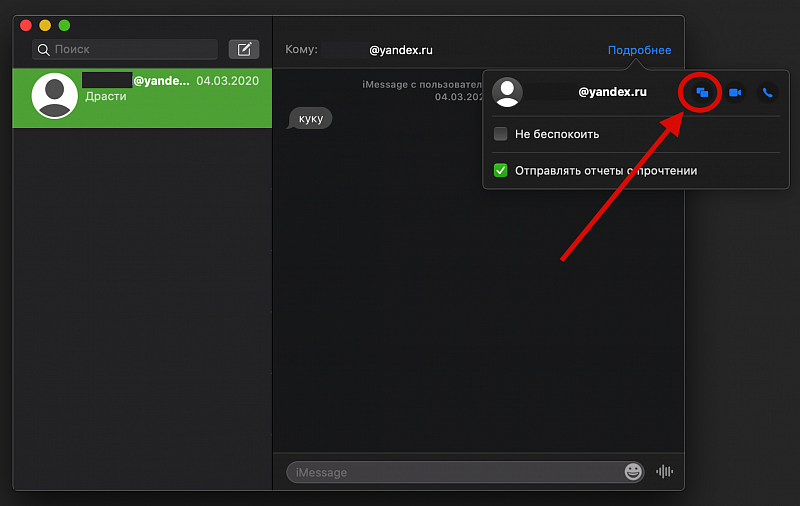The height and width of the screenshot is (506, 800).
Task: Click the "куку" message bubble
Action: click(310, 118)
